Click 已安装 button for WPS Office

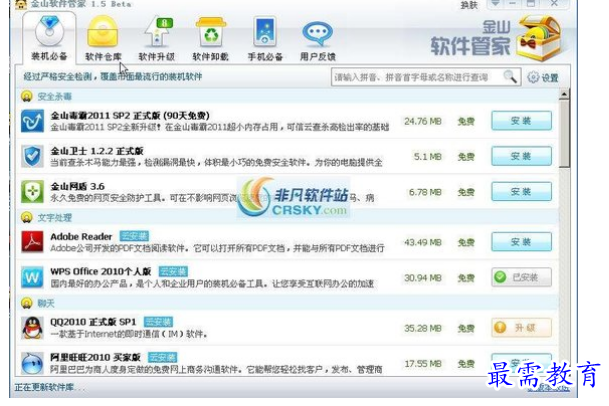(x=521, y=277)
